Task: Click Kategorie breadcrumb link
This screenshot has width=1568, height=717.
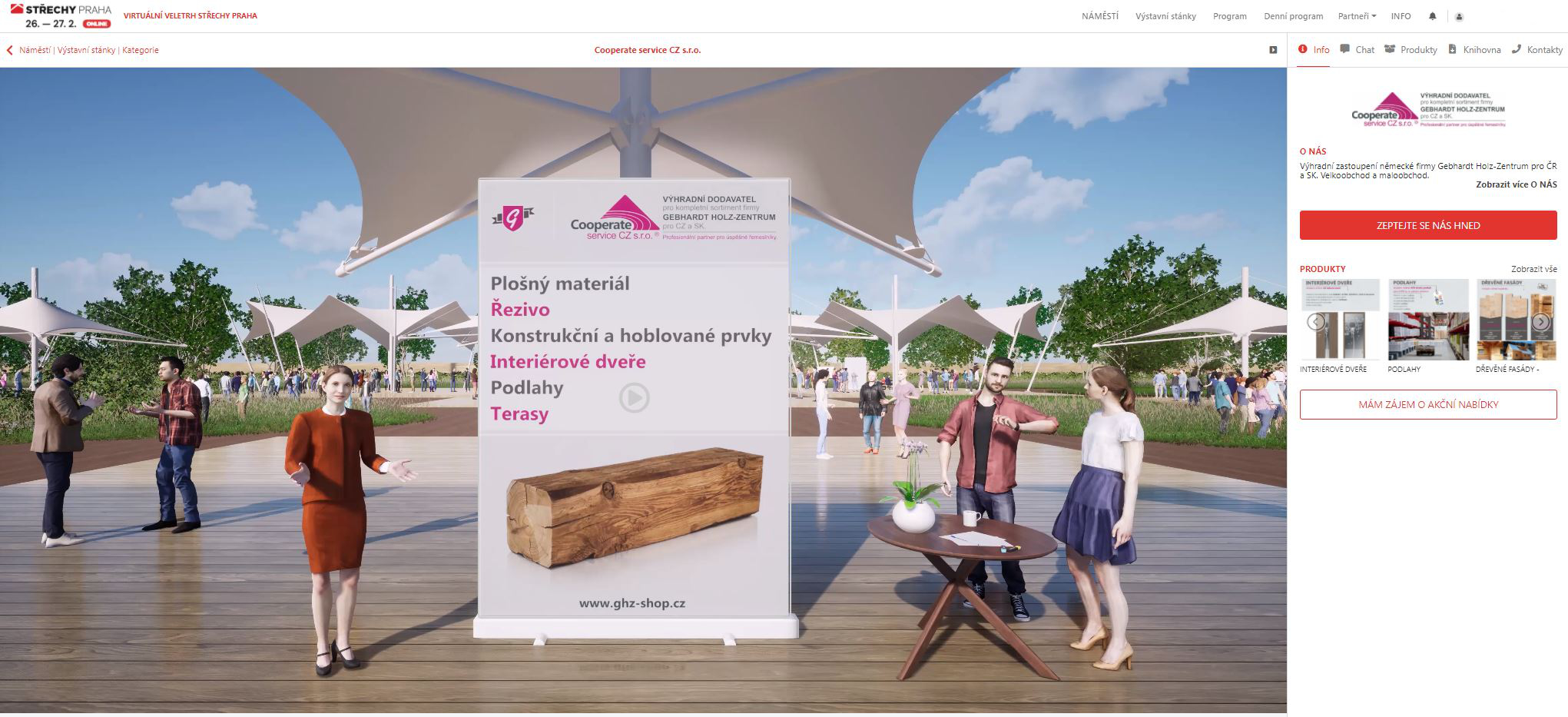Action: click(141, 50)
